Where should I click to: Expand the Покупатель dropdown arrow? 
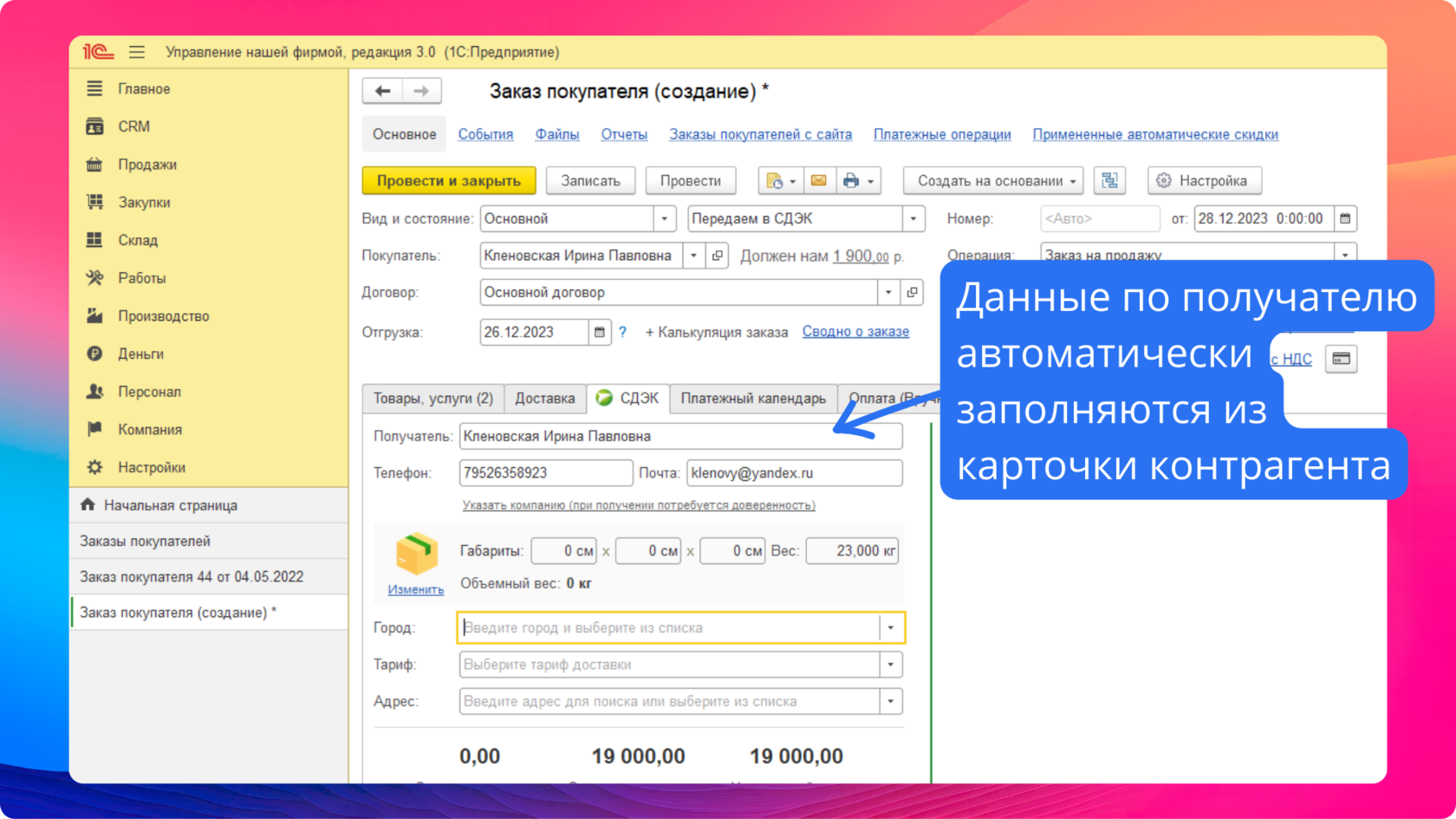tap(693, 256)
